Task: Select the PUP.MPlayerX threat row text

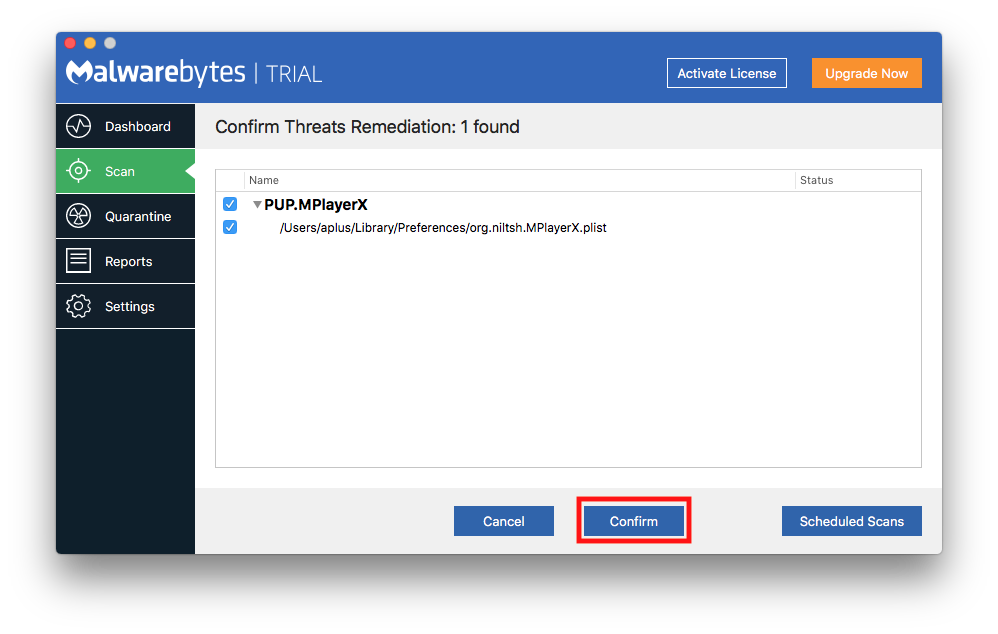Action: coord(316,204)
